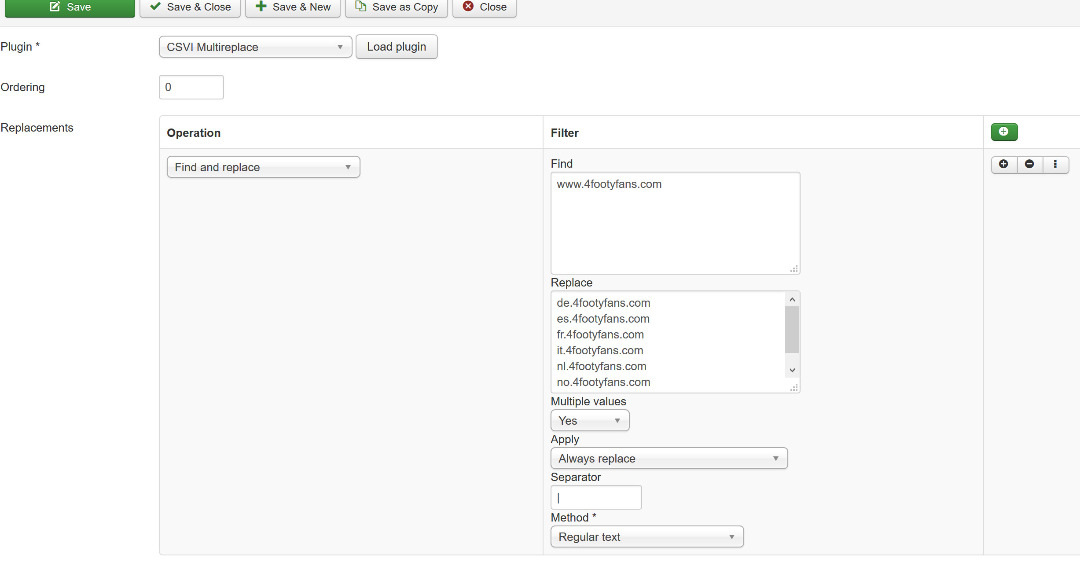
Task: Click the green Save button
Action: tap(69, 7)
